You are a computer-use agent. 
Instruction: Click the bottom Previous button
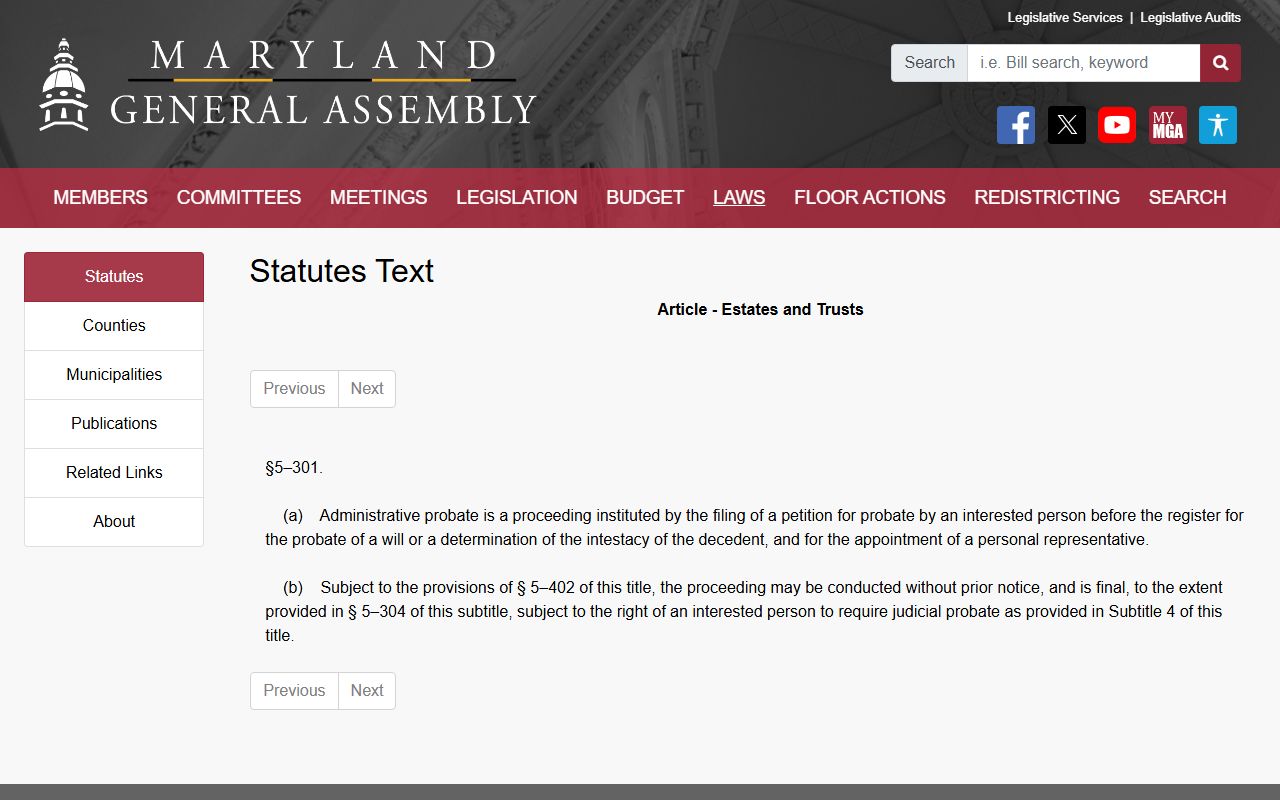pos(294,691)
